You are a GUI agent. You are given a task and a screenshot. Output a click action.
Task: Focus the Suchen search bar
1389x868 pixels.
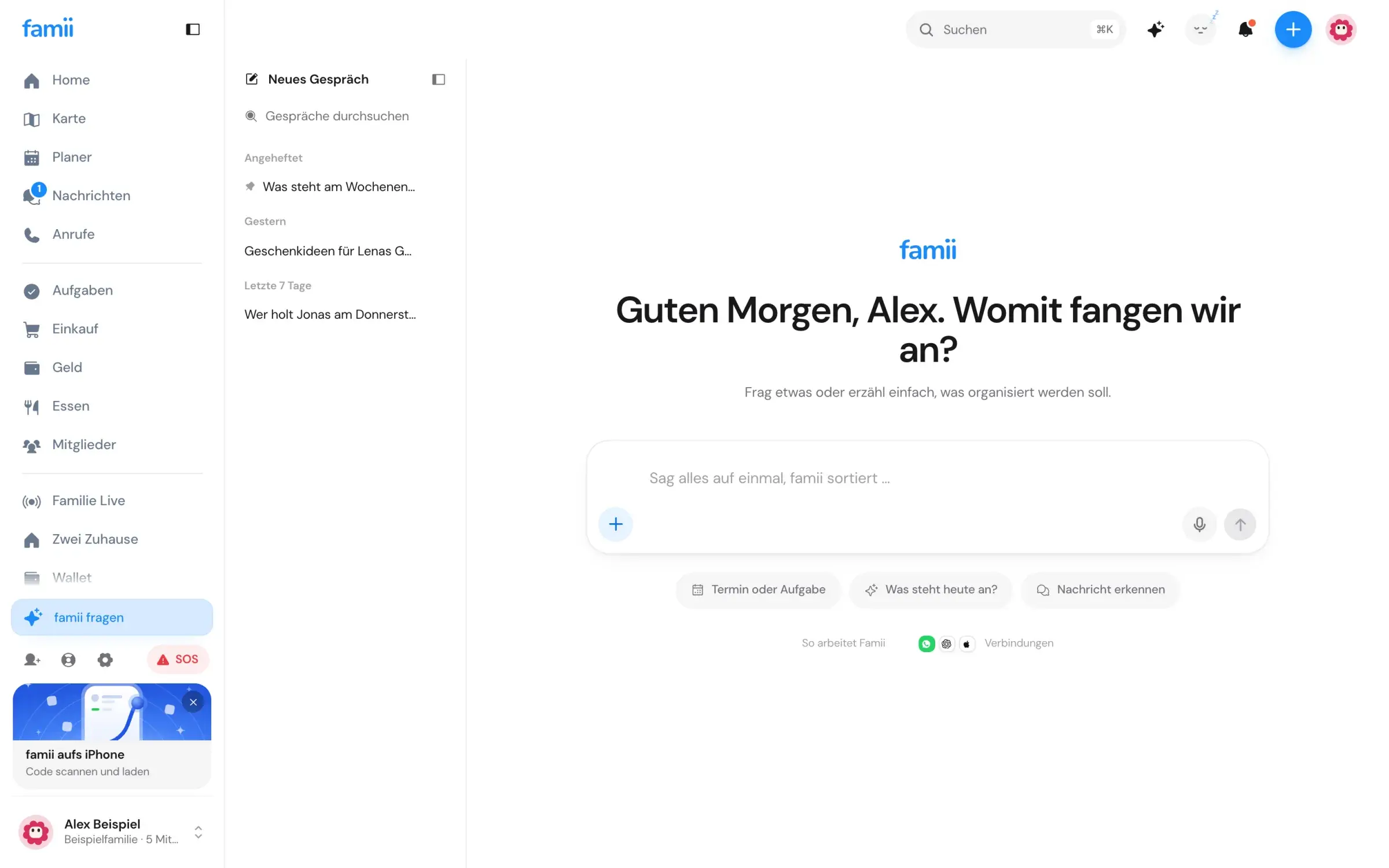tap(1016, 30)
